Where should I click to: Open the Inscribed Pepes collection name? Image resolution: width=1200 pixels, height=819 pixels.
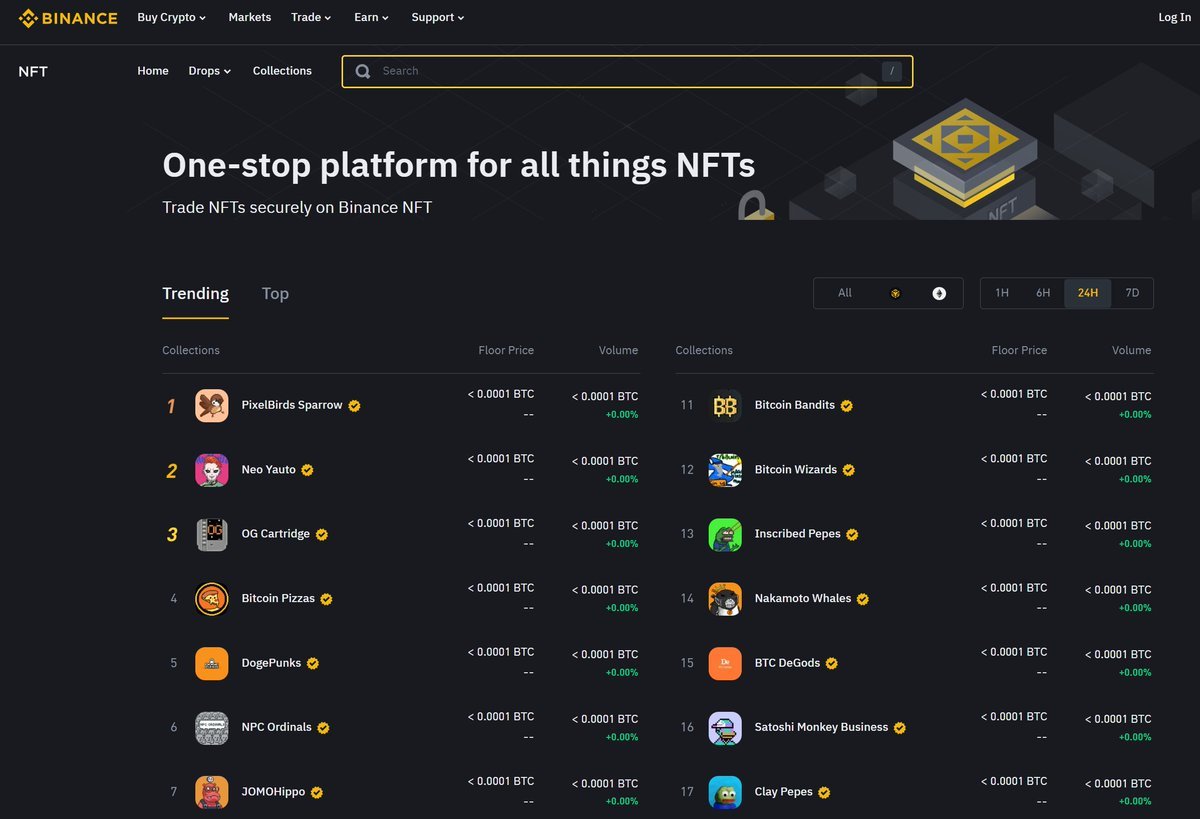tap(798, 534)
